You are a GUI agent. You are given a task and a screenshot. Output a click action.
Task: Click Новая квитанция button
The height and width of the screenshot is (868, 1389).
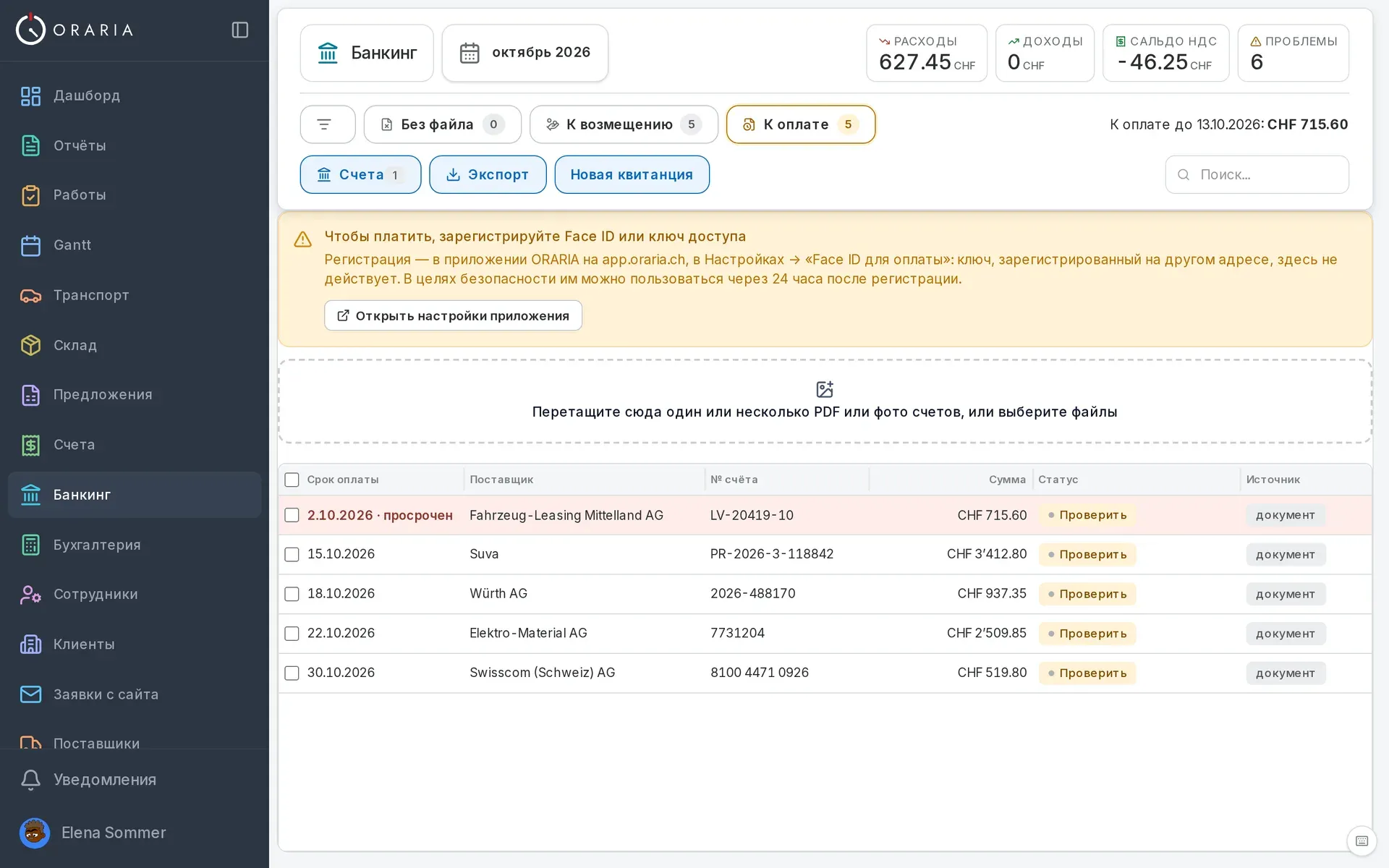[632, 174]
